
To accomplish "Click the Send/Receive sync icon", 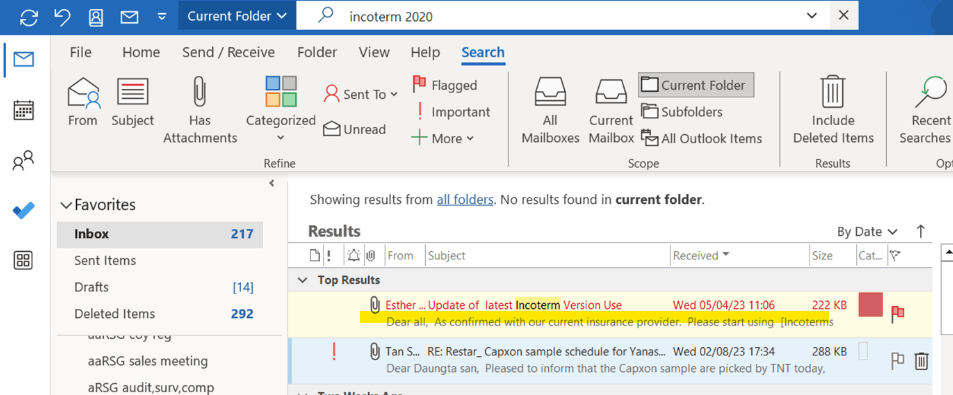I will coord(29,17).
